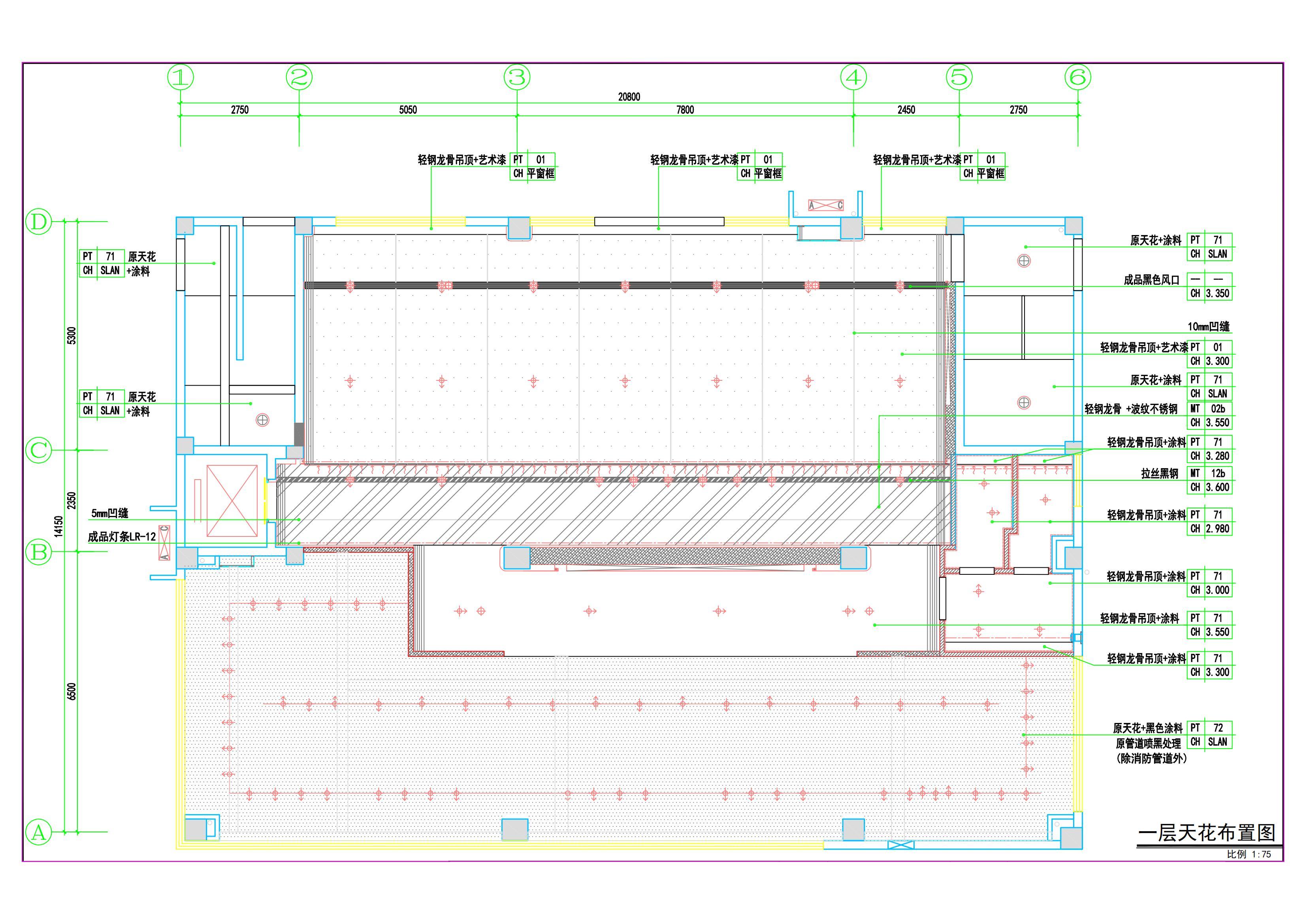Select the 一层天花布置图 drawing title
The height and width of the screenshot is (924, 1307).
click(1206, 833)
